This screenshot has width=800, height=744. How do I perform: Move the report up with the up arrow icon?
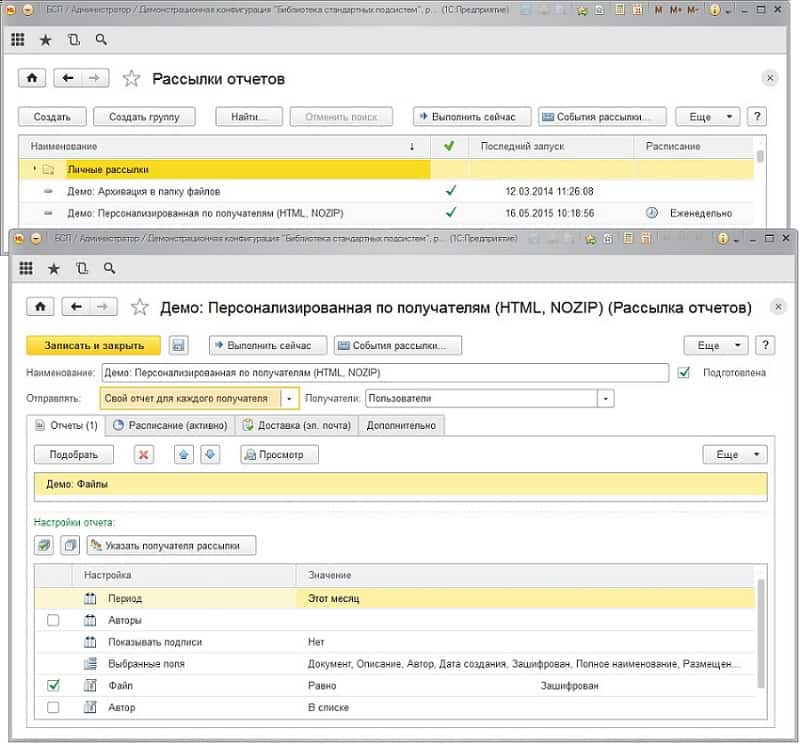[x=184, y=455]
